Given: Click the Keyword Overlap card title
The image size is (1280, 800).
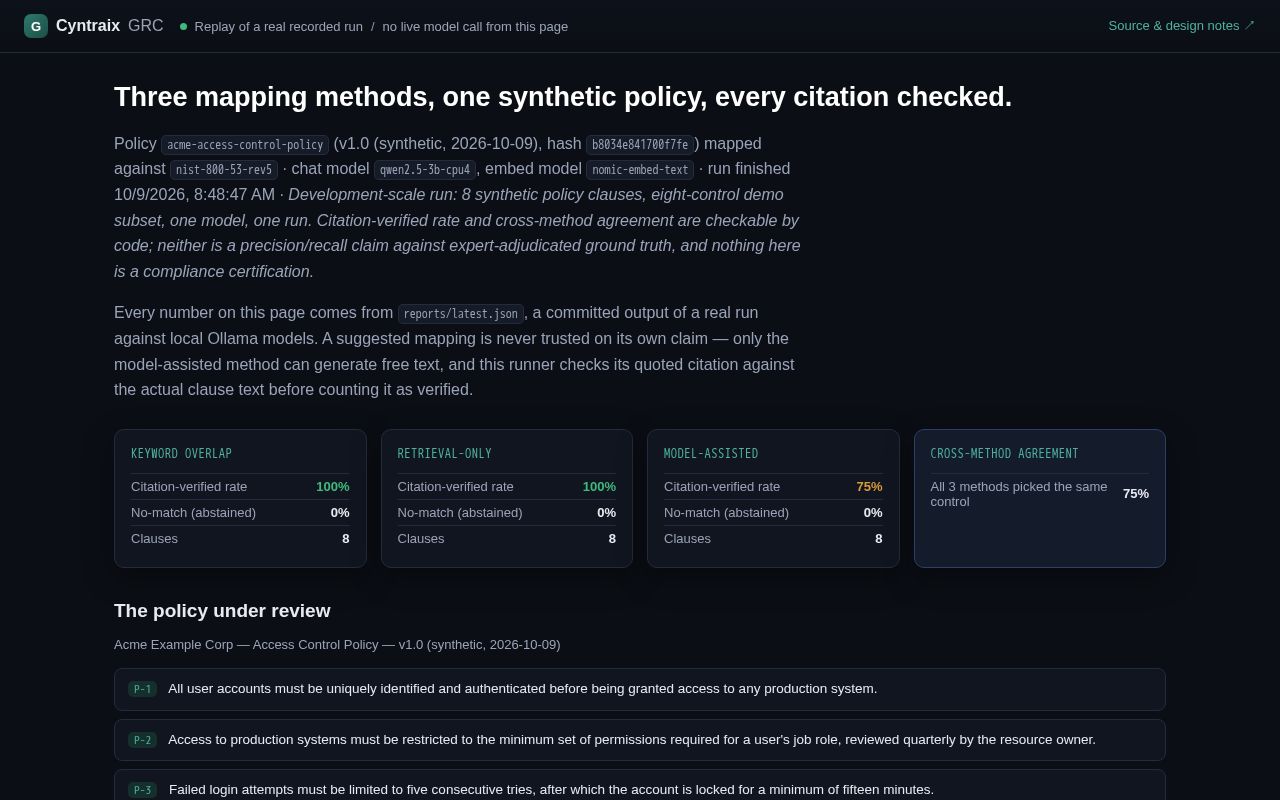Looking at the screenshot, I should click(x=181, y=454).
